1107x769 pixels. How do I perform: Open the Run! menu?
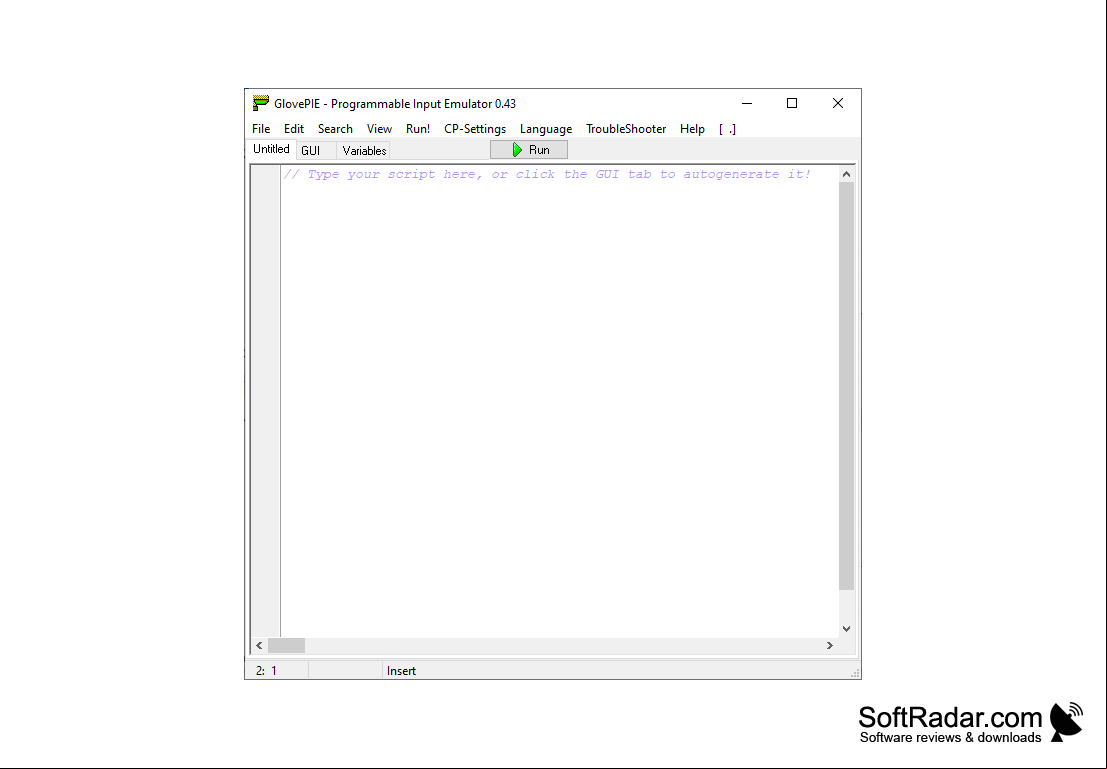point(418,129)
